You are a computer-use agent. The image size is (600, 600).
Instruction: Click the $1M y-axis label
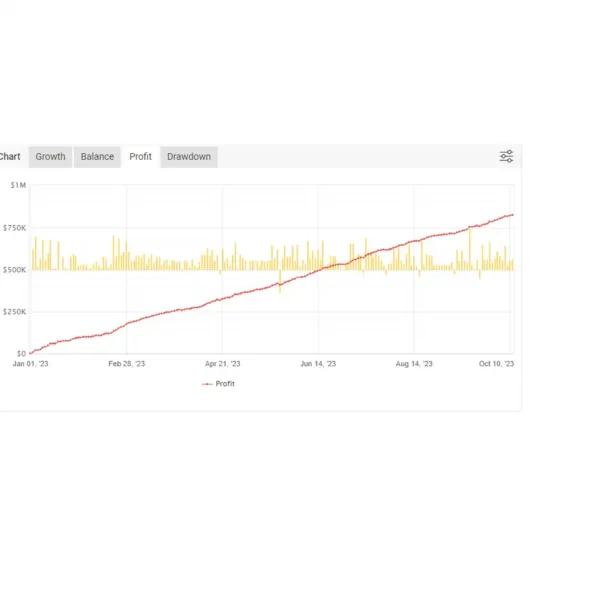tap(18, 185)
